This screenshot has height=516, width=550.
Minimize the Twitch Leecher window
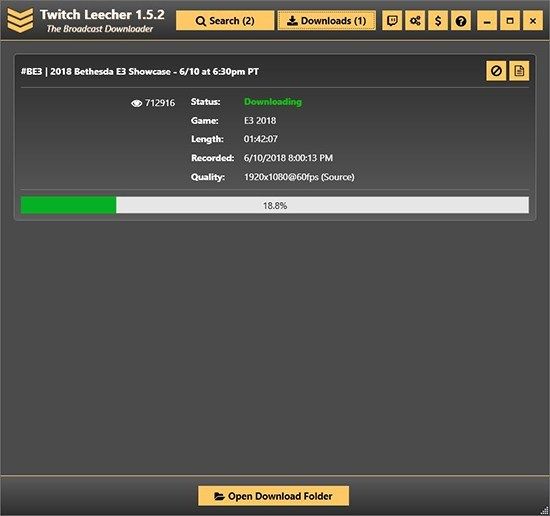click(x=487, y=21)
